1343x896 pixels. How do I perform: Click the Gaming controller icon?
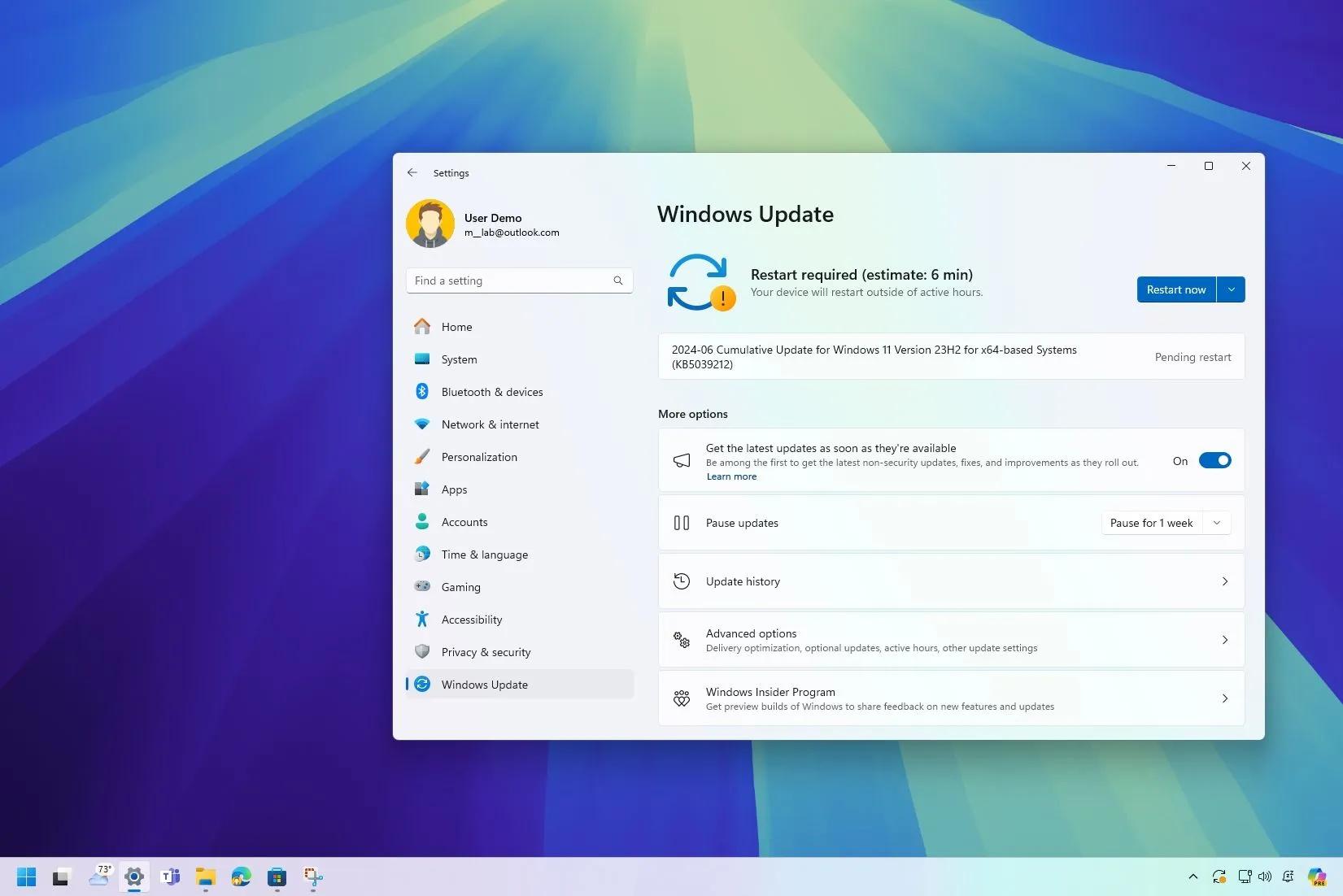tap(422, 586)
